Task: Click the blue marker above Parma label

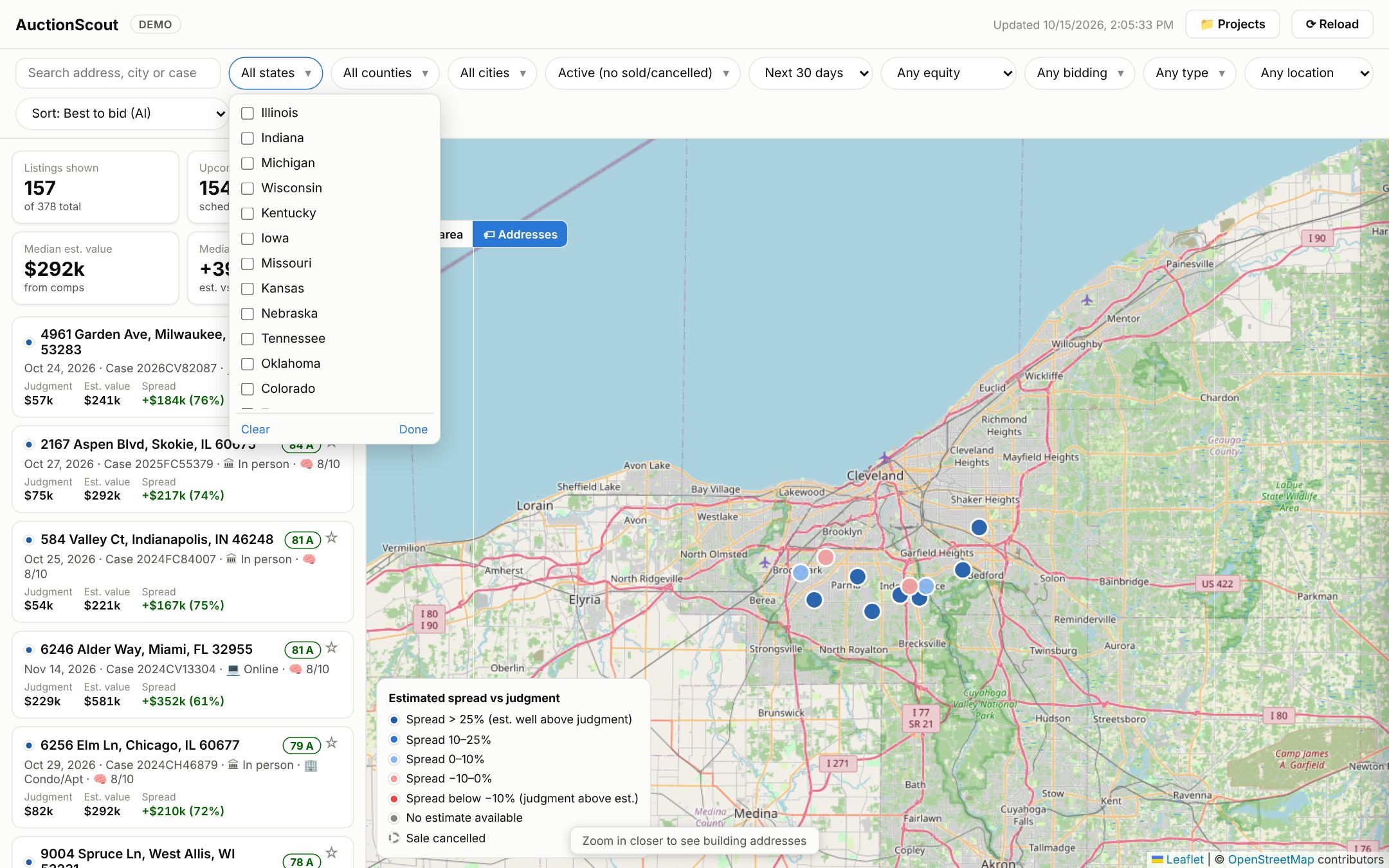Action: pyautogui.click(x=858, y=577)
